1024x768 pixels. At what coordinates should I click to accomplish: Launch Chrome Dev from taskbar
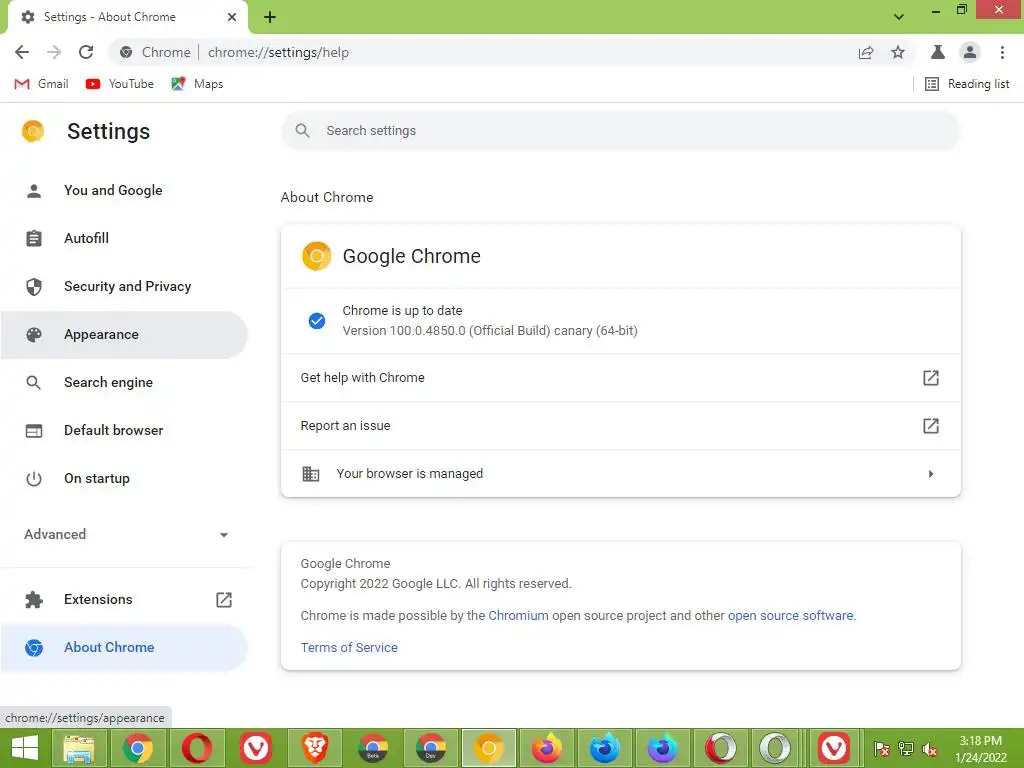(x=431, y=748)
